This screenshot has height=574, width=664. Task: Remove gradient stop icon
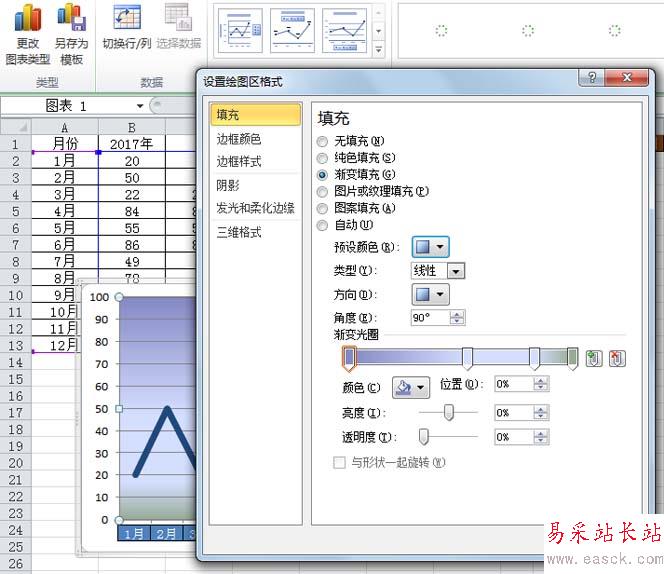click(617, 358)
